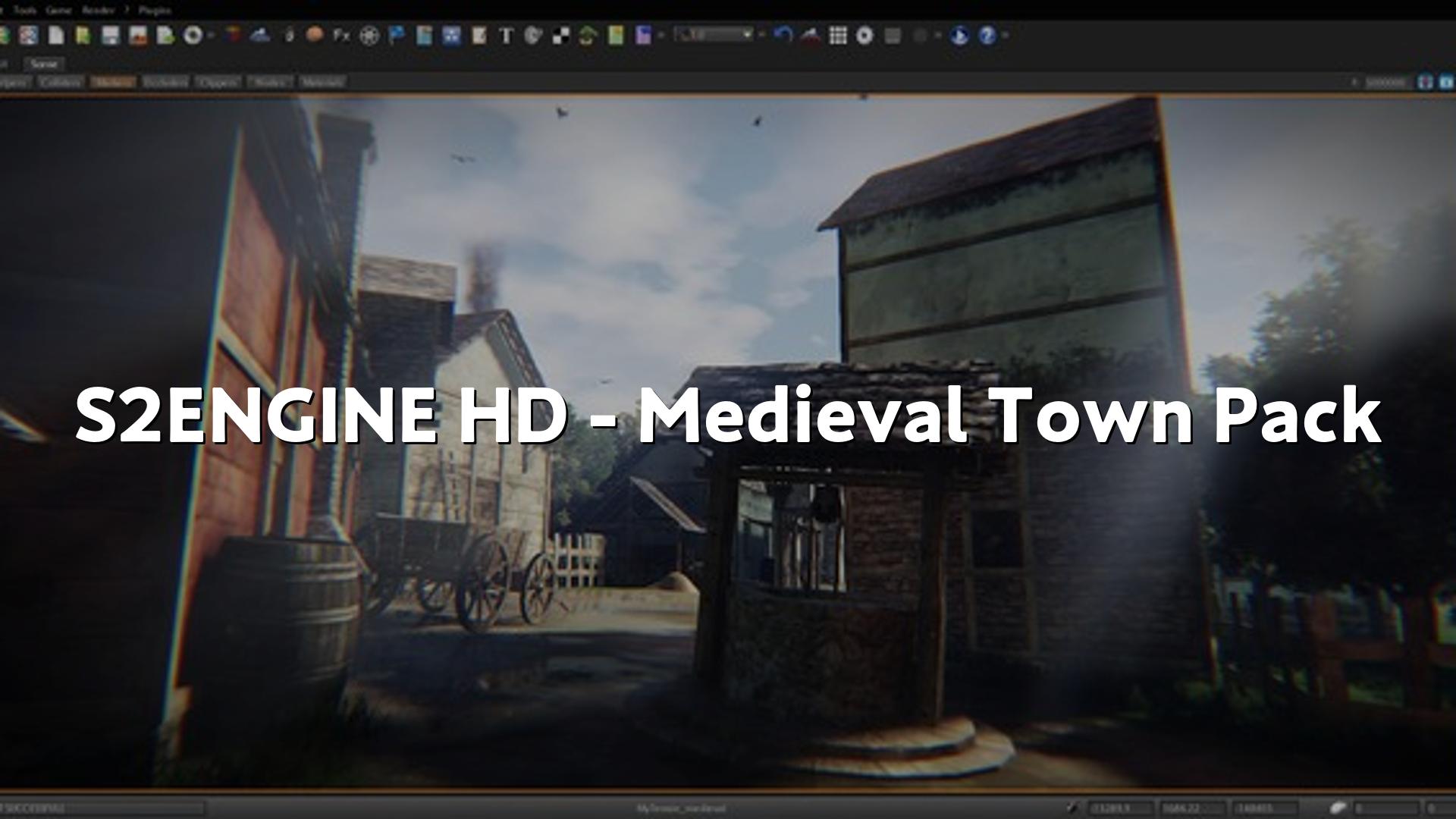Click the first coordinate field in the status bar
The image size is (1456, 819).
click(1120, 808)
